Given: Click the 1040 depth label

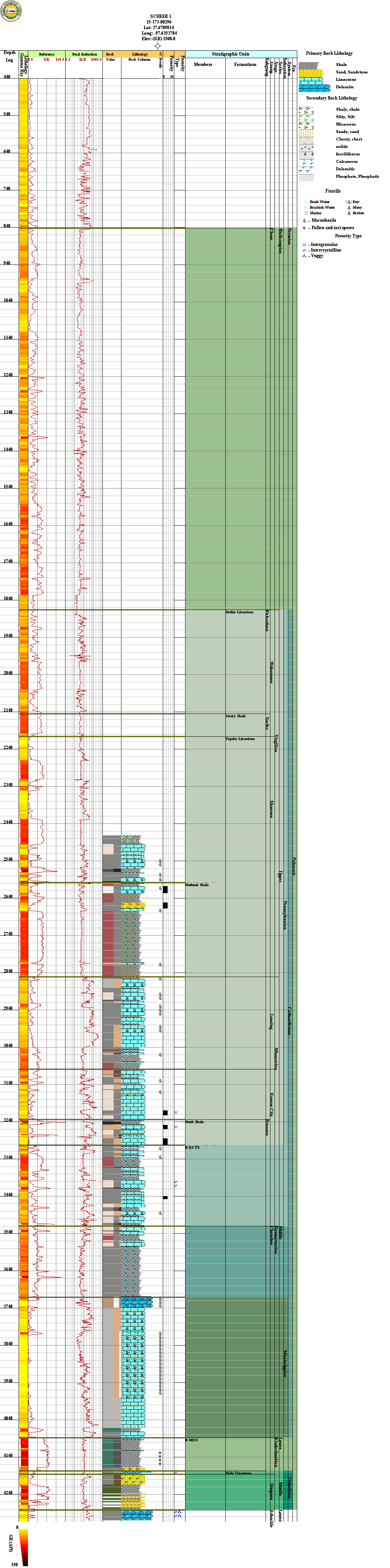Looking at the screenshot, I should [x=7, y=301].
